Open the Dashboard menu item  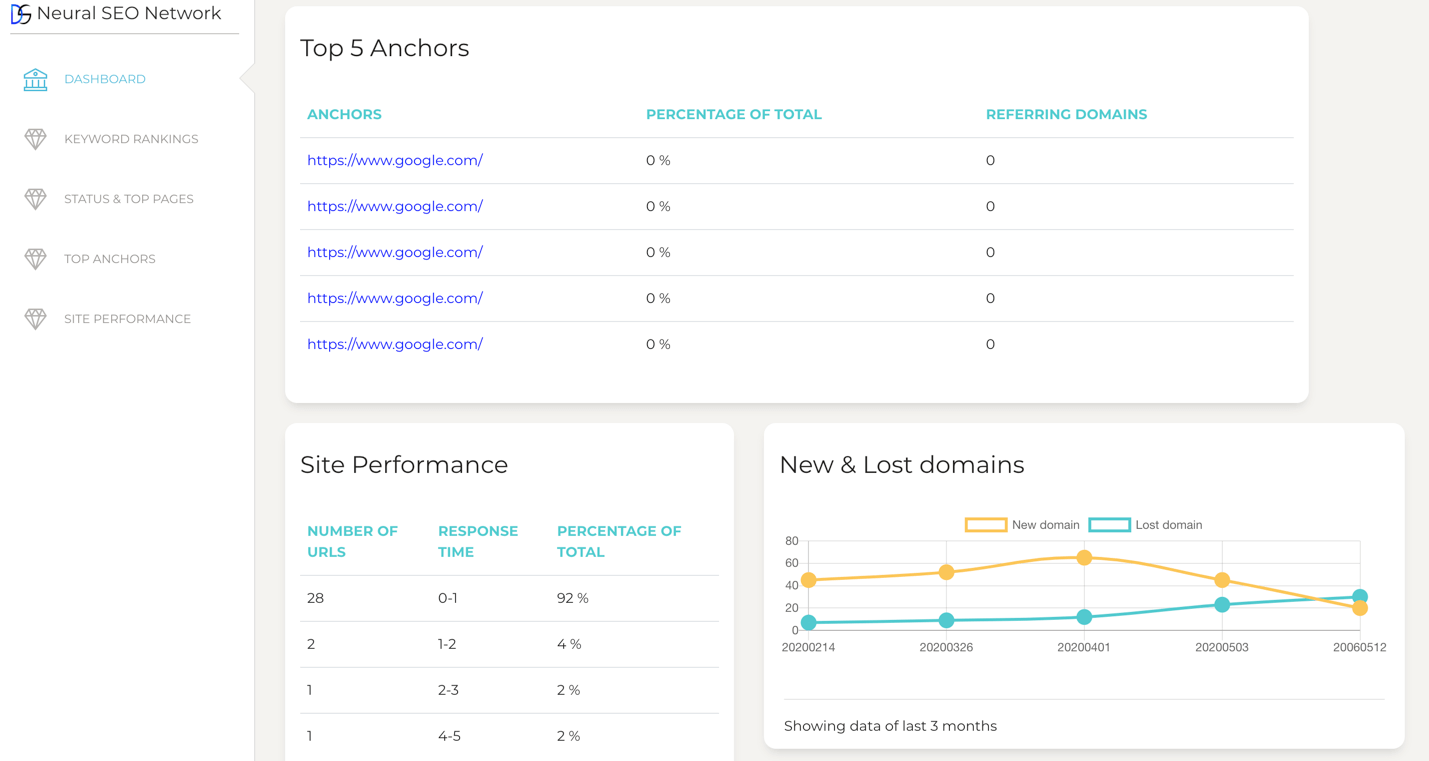click(105, 79)
